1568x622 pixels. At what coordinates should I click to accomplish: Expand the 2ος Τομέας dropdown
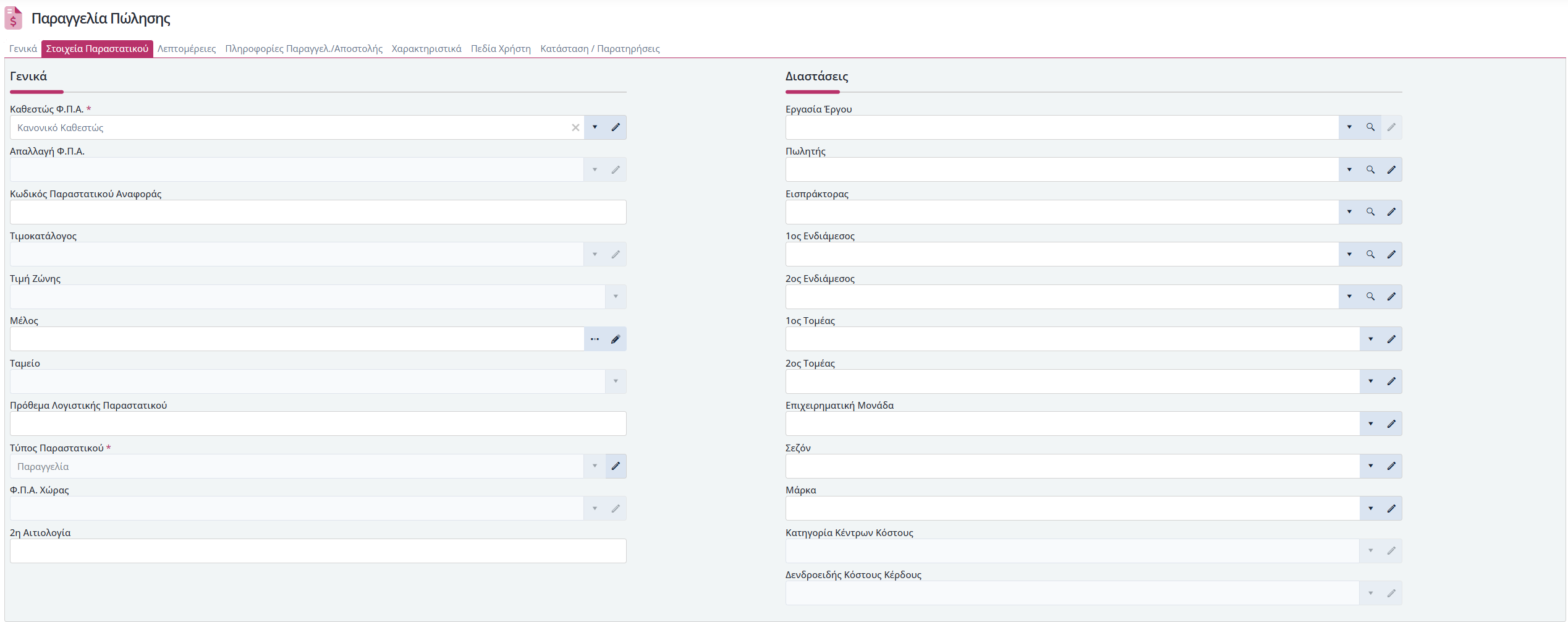click(x=1370, y=381)
